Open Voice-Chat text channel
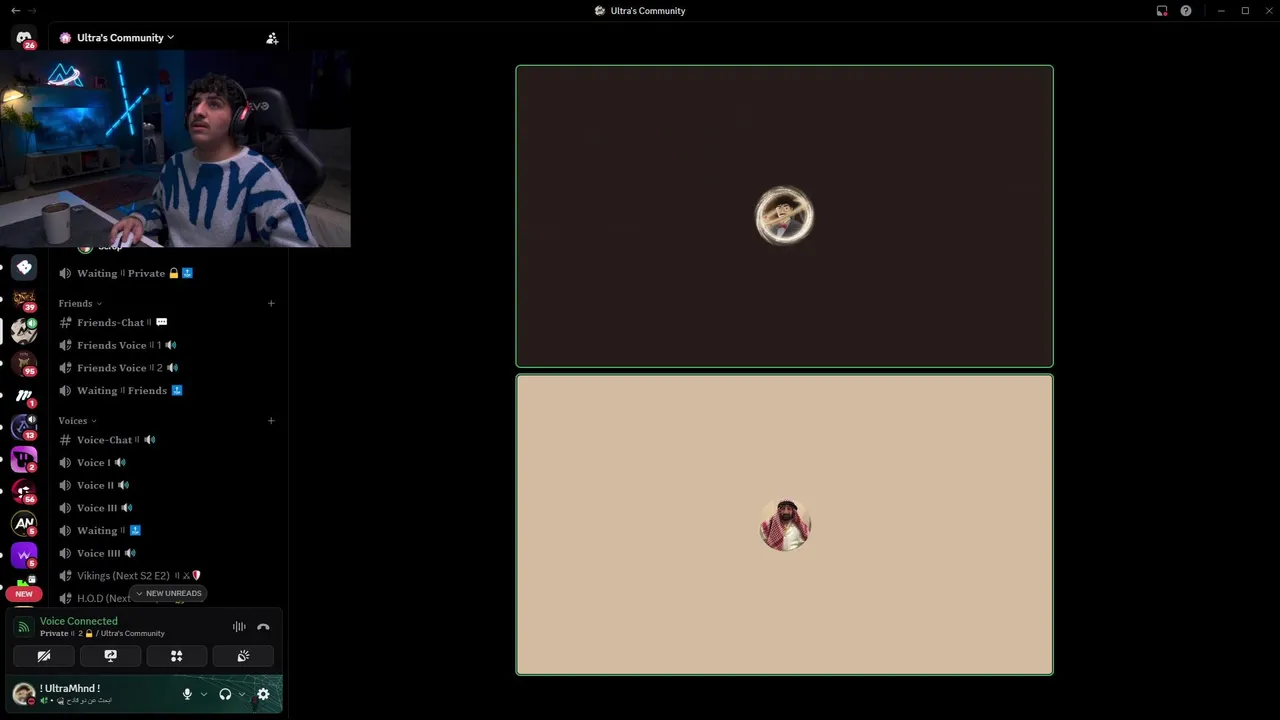 pos(166,440)
